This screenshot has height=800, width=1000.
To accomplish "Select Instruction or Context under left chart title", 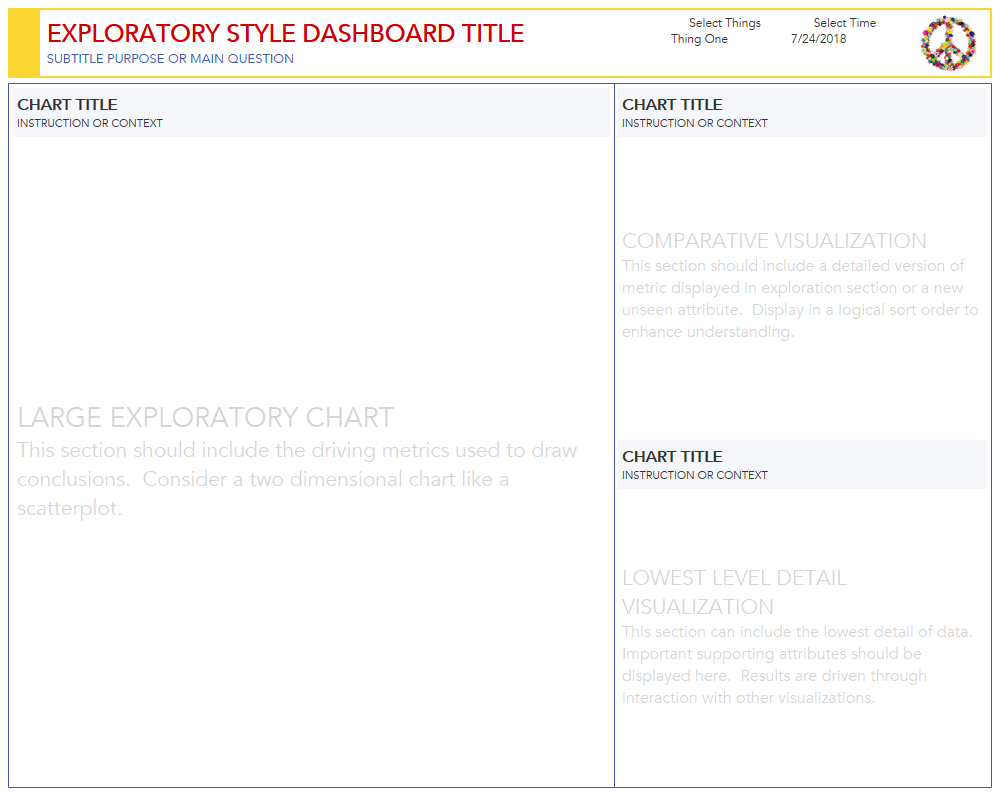I will (90, 124).
